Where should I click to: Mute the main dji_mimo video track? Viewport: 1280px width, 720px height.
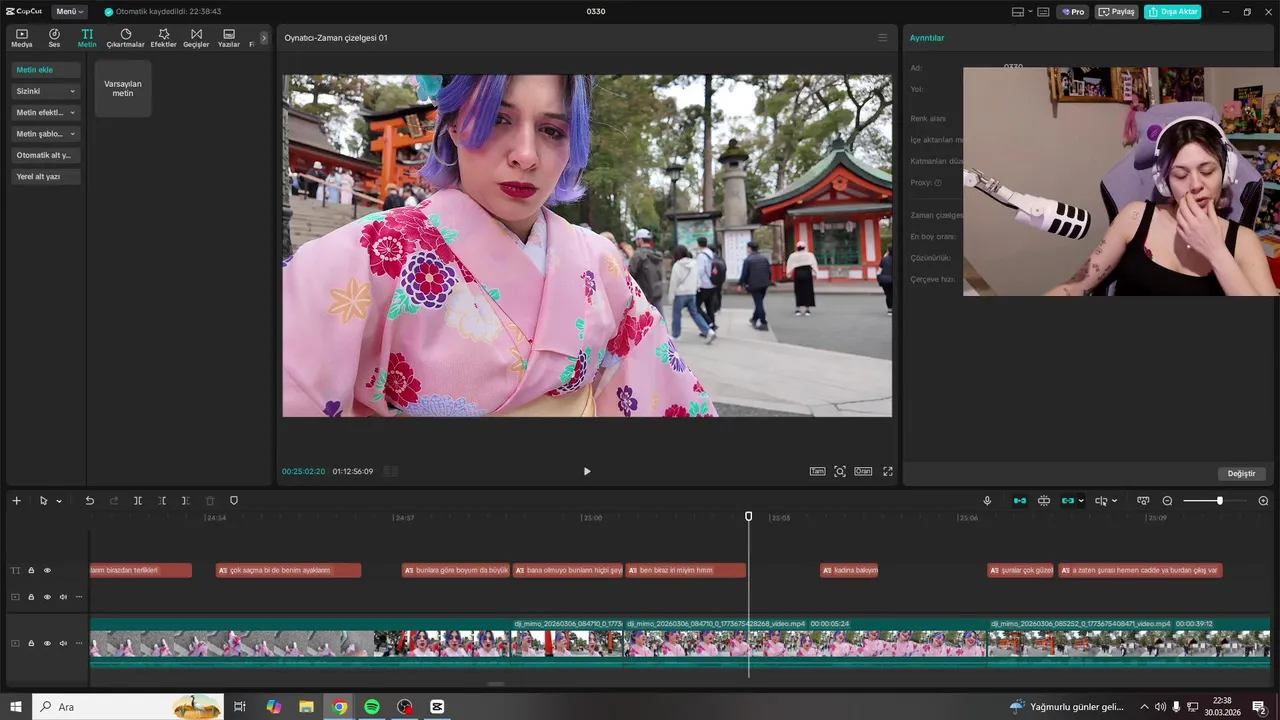click(x=63, y=643)
